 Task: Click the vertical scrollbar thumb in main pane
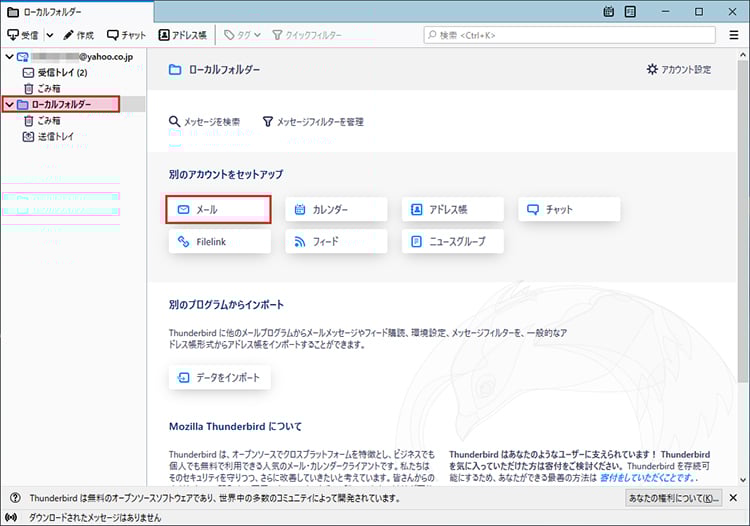tap(742, 220)
